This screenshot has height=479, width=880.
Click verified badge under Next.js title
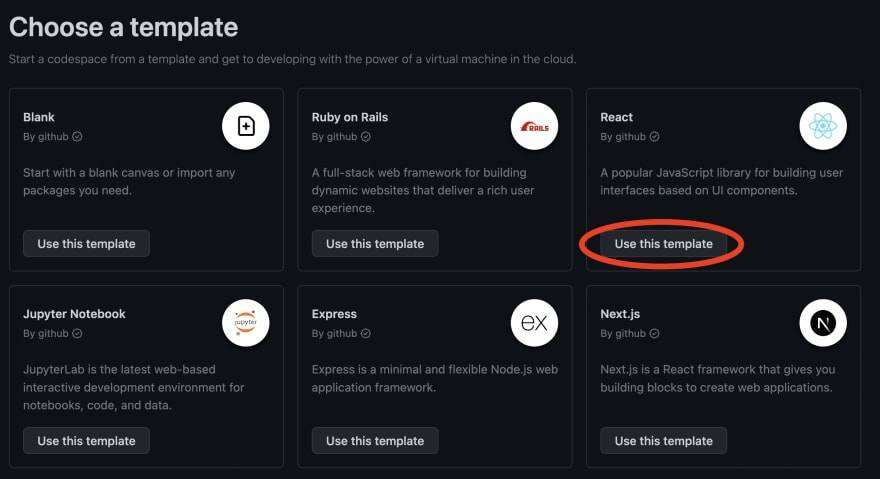point(655,334)
